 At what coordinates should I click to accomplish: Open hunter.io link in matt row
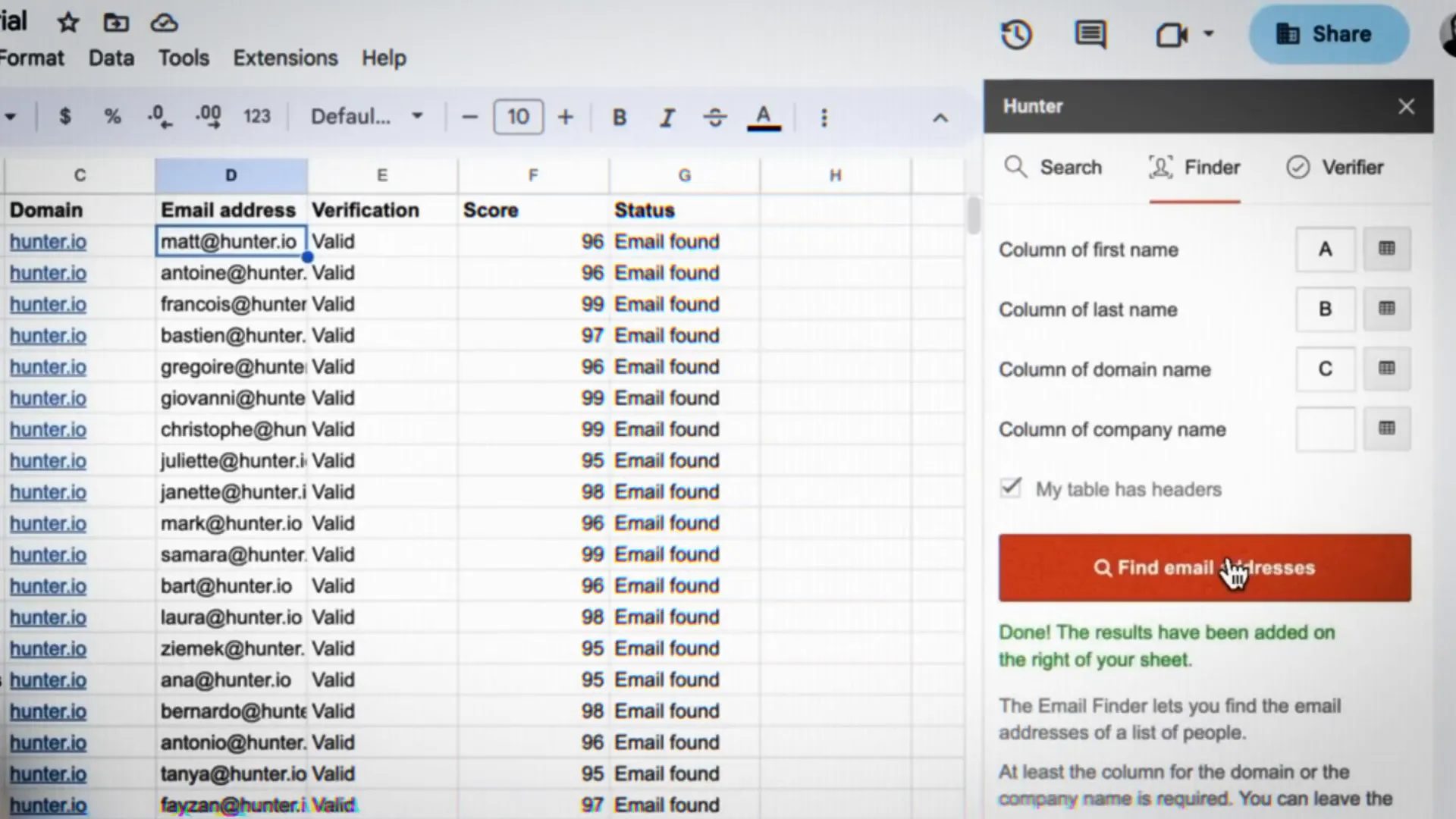(x=48, y=242)
